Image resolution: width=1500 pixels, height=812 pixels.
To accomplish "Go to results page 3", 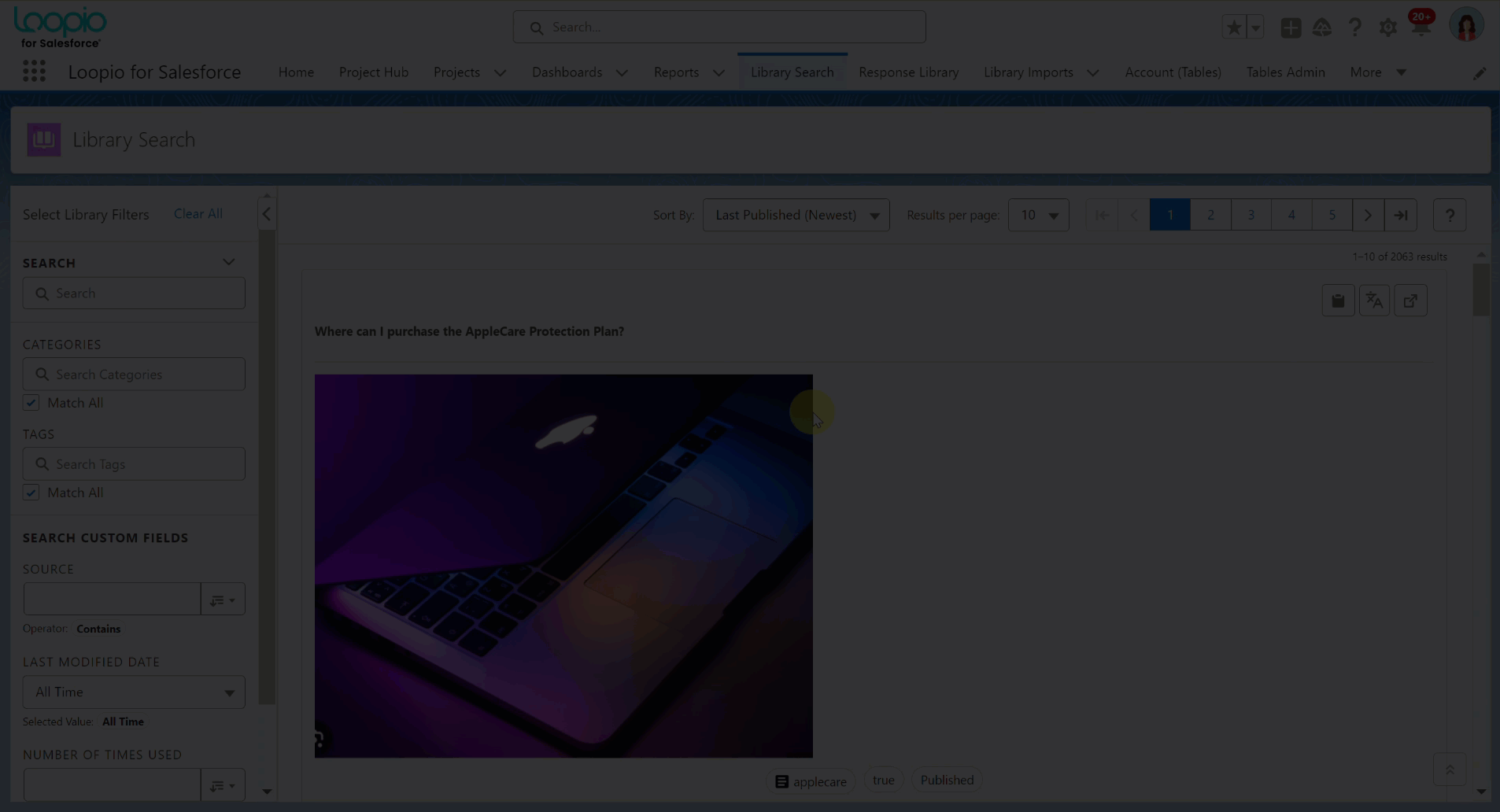I will click(x=1251, y=215).
